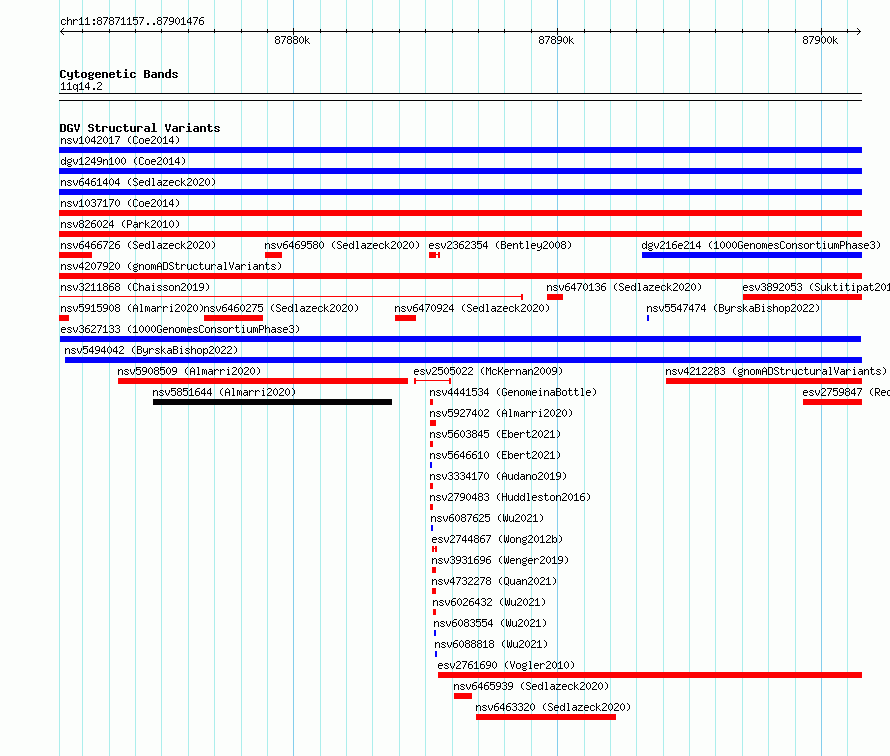Click the nsv1042017 (Coe2014) variant label
This screenshot has height=756, width=890.
(x=120, y=140)
